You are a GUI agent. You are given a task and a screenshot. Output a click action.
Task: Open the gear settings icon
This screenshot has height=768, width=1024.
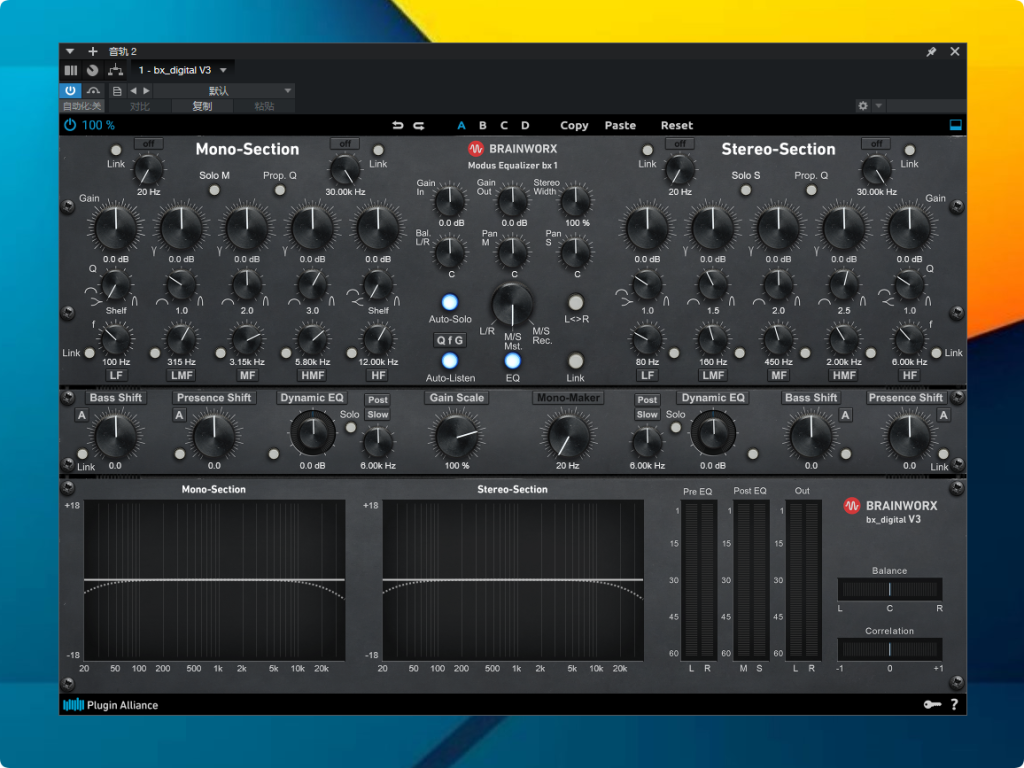(x=863, y=105)
